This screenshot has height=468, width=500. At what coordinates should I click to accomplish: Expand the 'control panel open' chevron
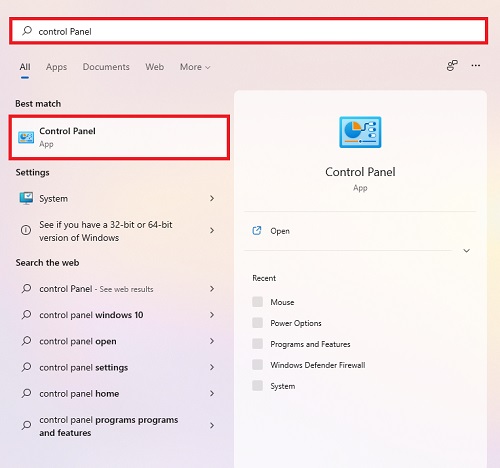212,341
